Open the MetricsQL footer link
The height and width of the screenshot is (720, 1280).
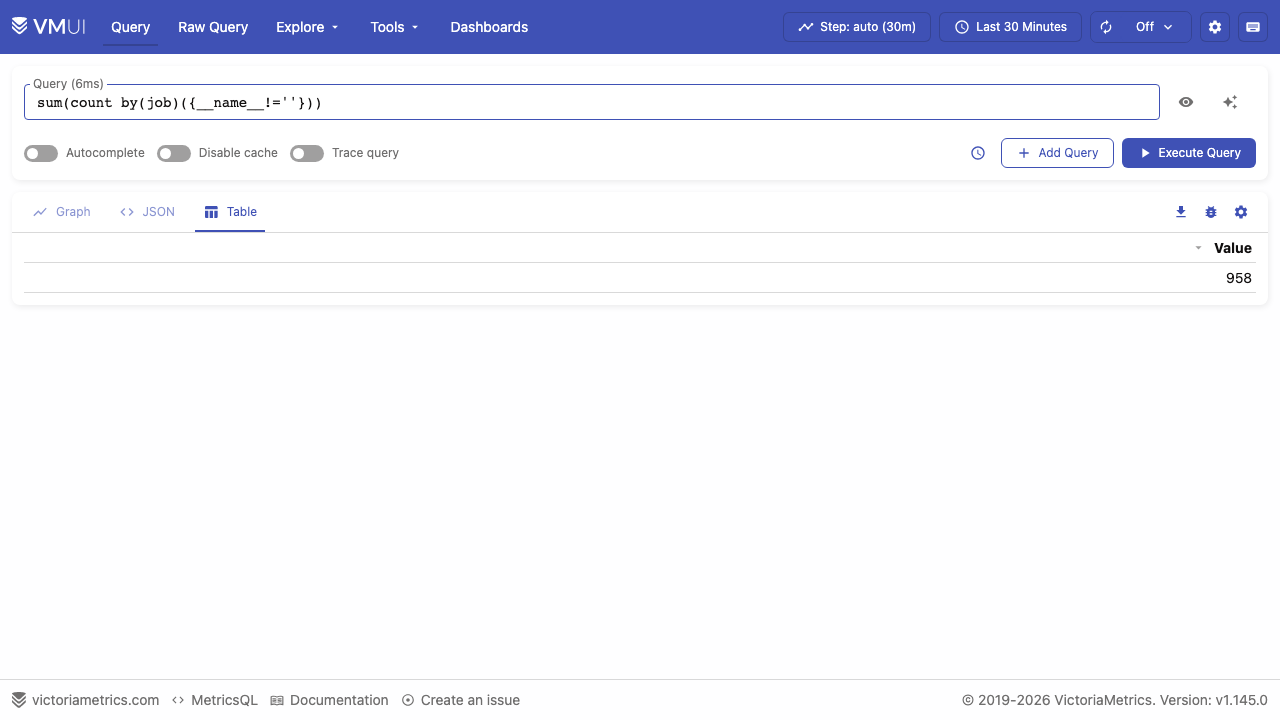pos(215,700)
